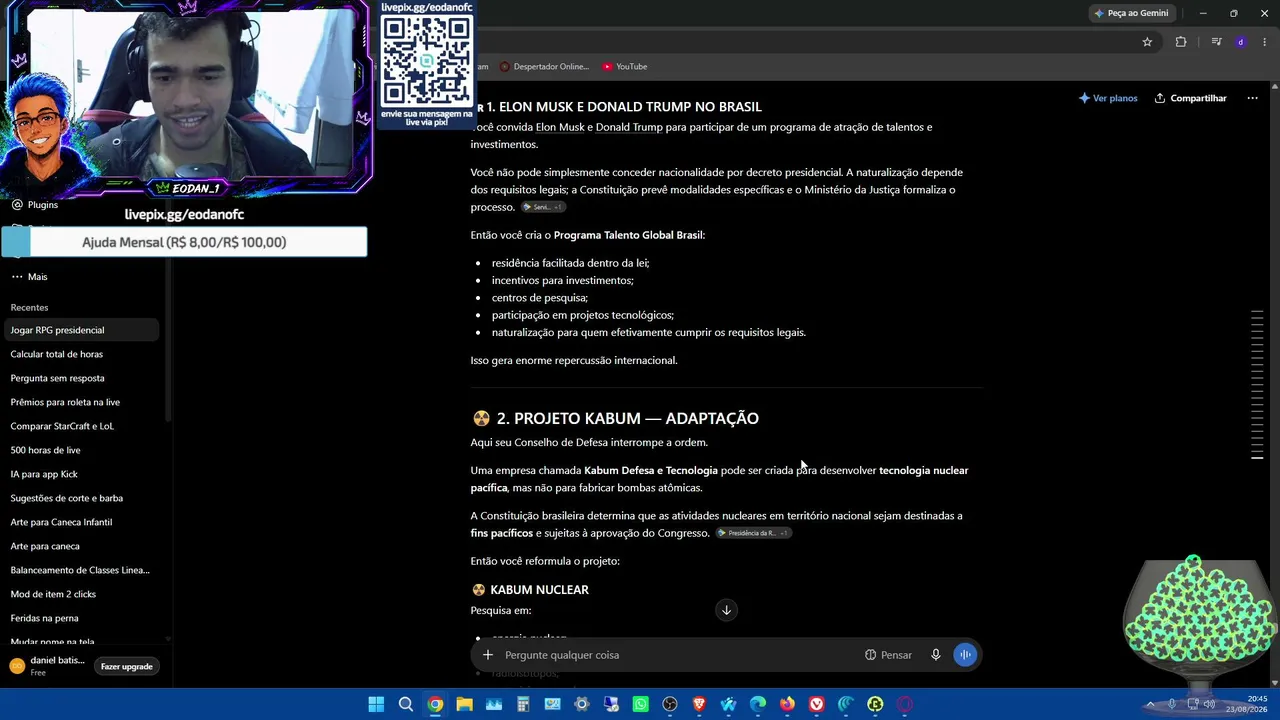Show hidden system tray icons
Image resolution: width=1280 pixels, height=720 pixels.
point(1150,705)
